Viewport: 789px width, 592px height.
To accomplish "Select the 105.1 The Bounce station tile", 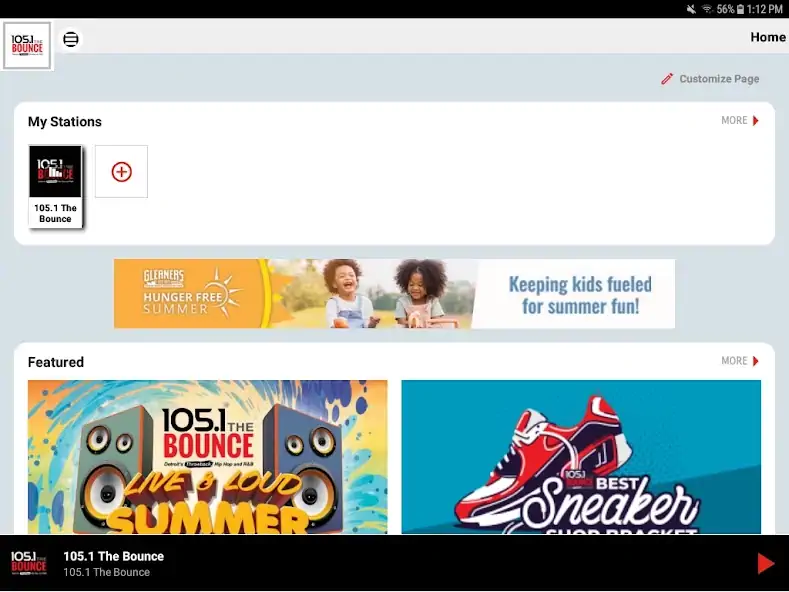I will pos(55,186).
